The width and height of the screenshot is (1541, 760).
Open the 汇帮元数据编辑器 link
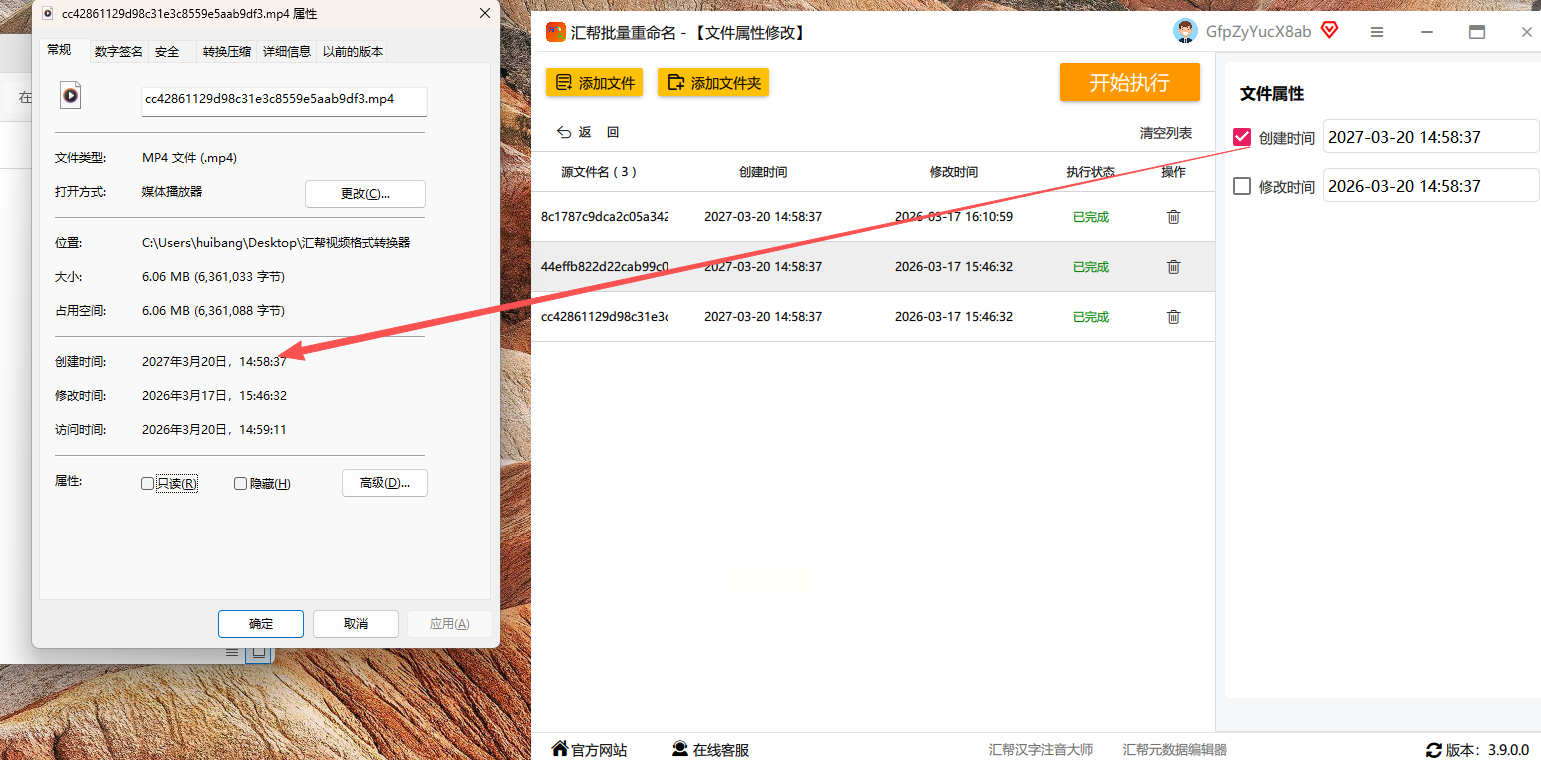(x=1175, y=750)
